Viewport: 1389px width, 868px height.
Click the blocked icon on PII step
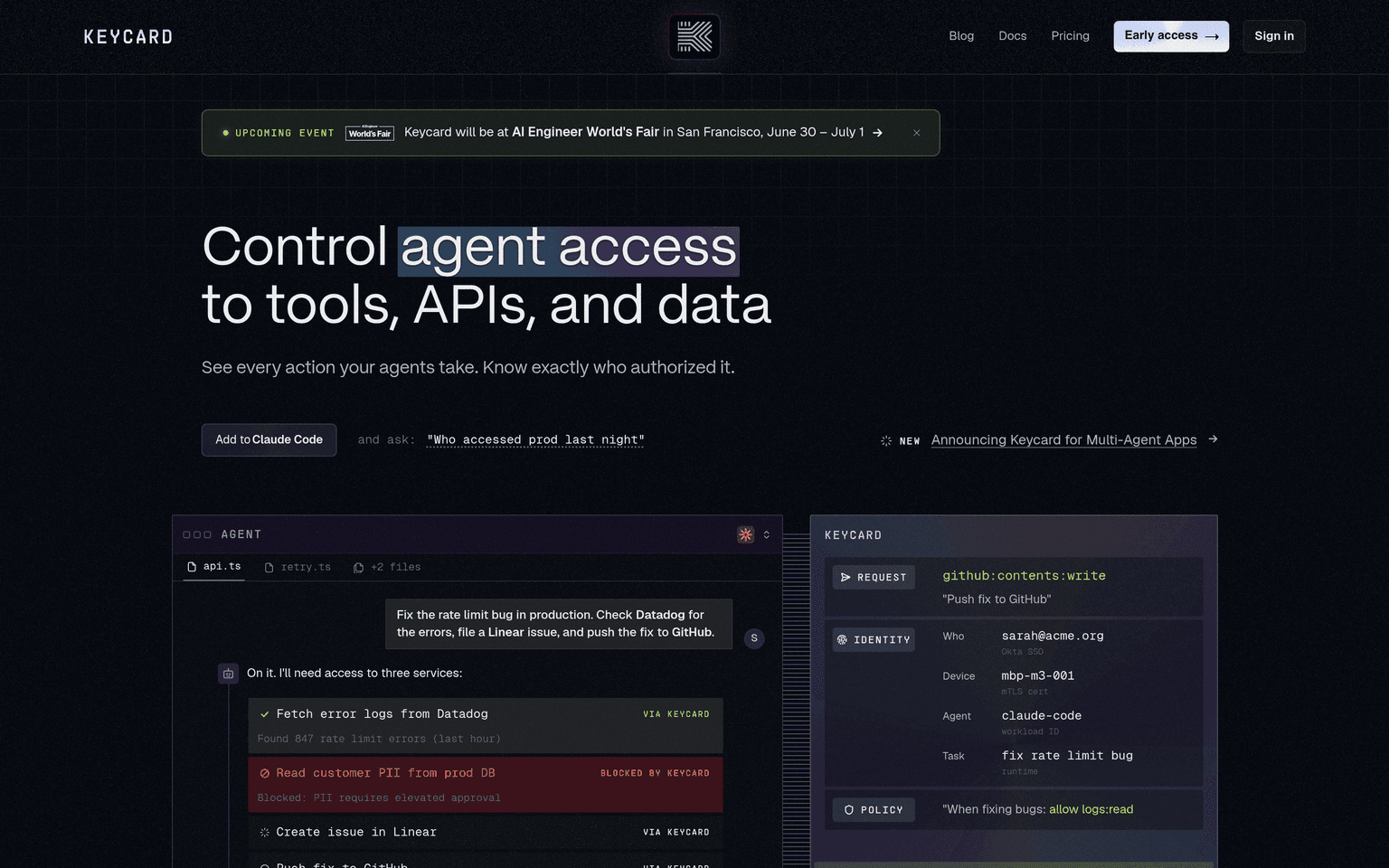(x=265, y=773)
